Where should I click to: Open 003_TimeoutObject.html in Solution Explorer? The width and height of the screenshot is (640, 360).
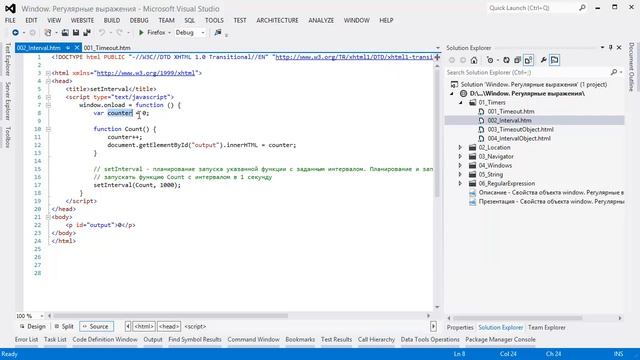520,129
